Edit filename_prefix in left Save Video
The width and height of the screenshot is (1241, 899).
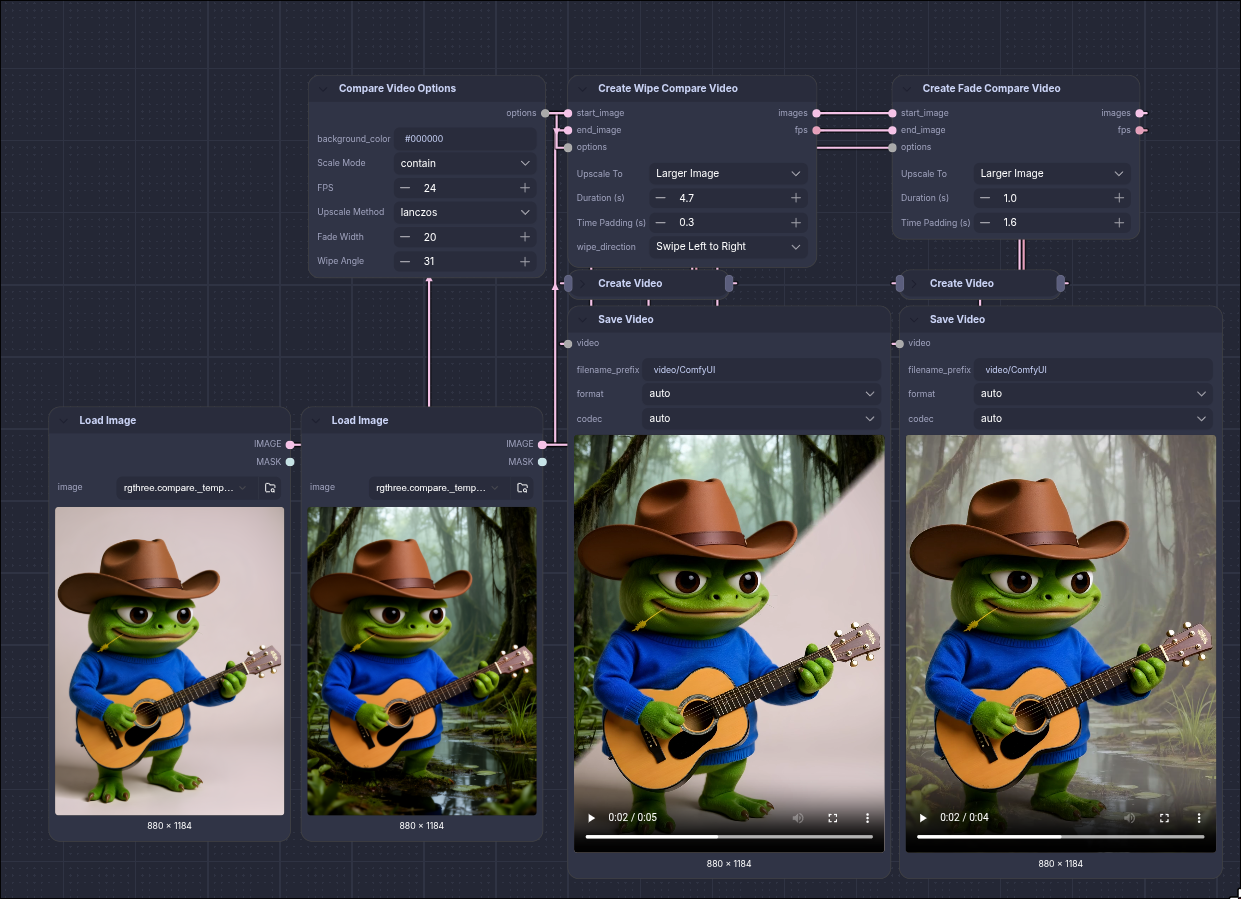pyautogui.click(x=761, y=370)
